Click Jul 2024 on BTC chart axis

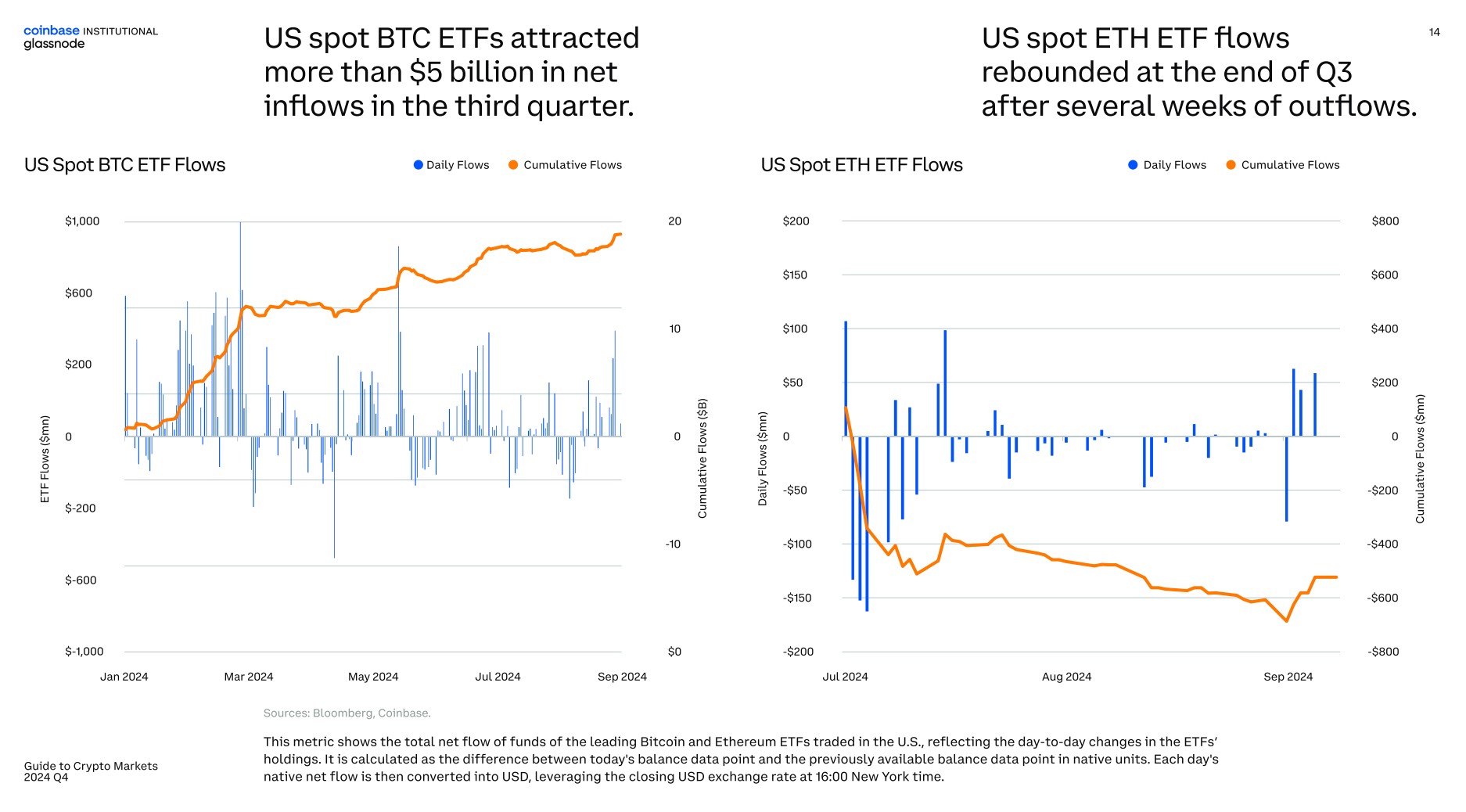[x=498, y=677]
